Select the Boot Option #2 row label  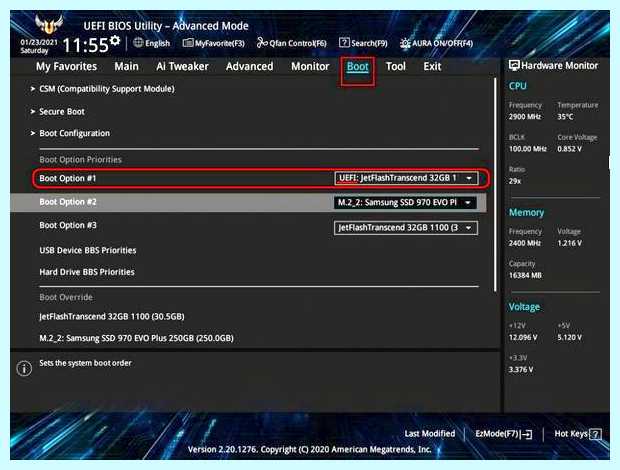[68, 202]
